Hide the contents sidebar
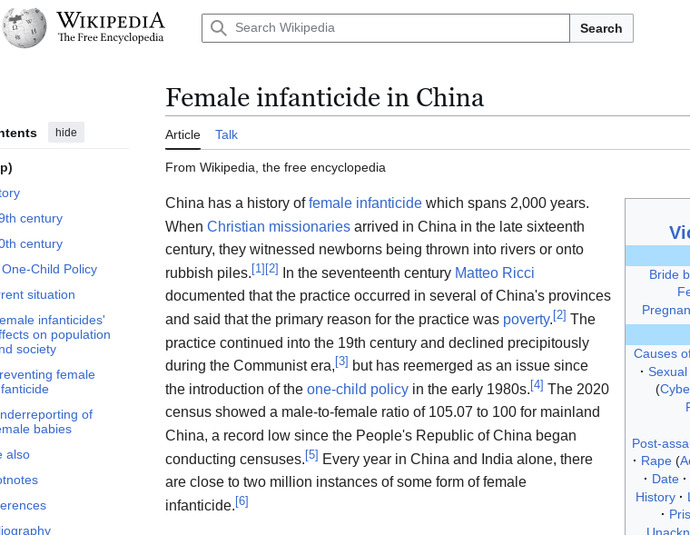The image size is (690, 535). tap(66, 132)
